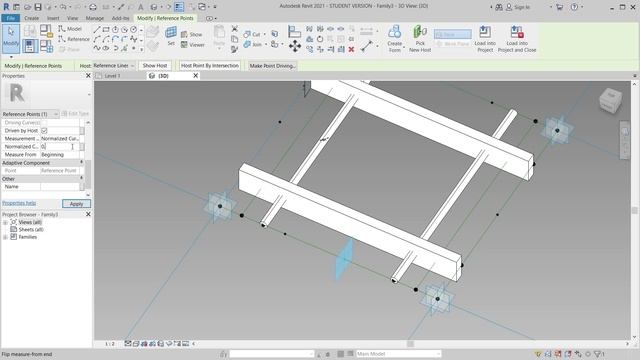Open the Properties help link

(x=19, y=203)
